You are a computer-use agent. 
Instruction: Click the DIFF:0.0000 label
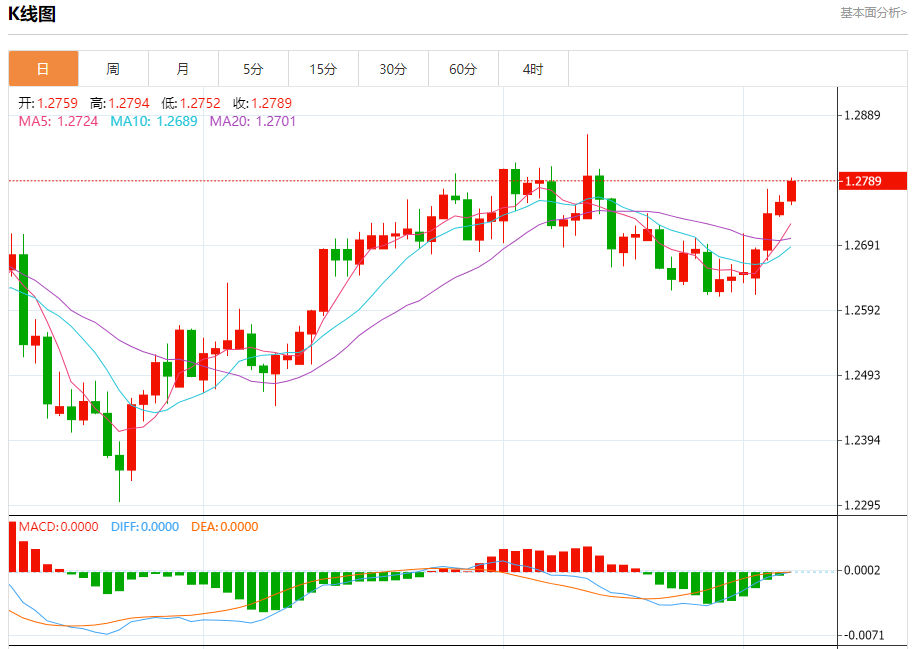point(145,527)
